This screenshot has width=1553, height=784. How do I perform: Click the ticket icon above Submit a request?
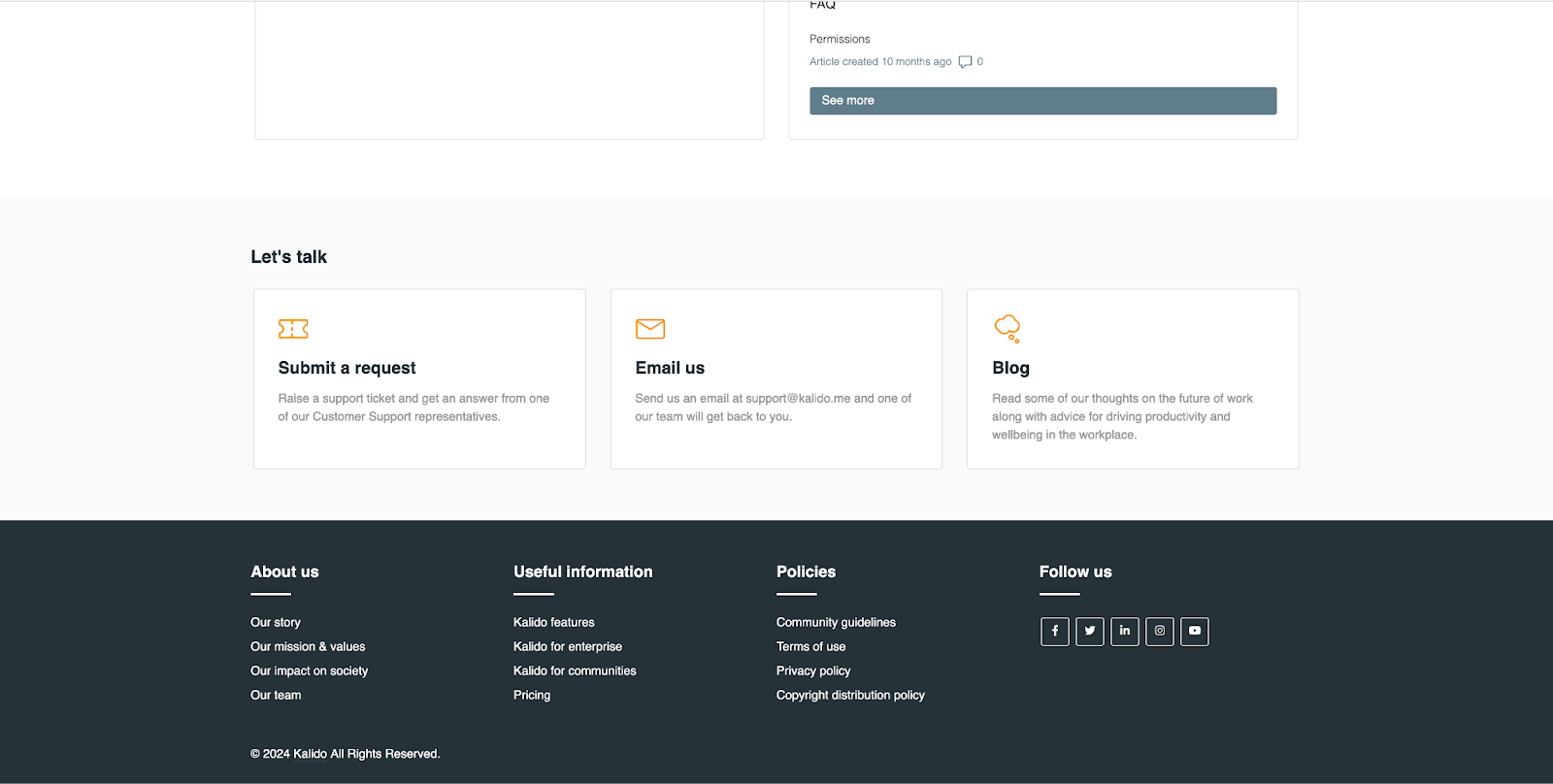tap(293, 329)
